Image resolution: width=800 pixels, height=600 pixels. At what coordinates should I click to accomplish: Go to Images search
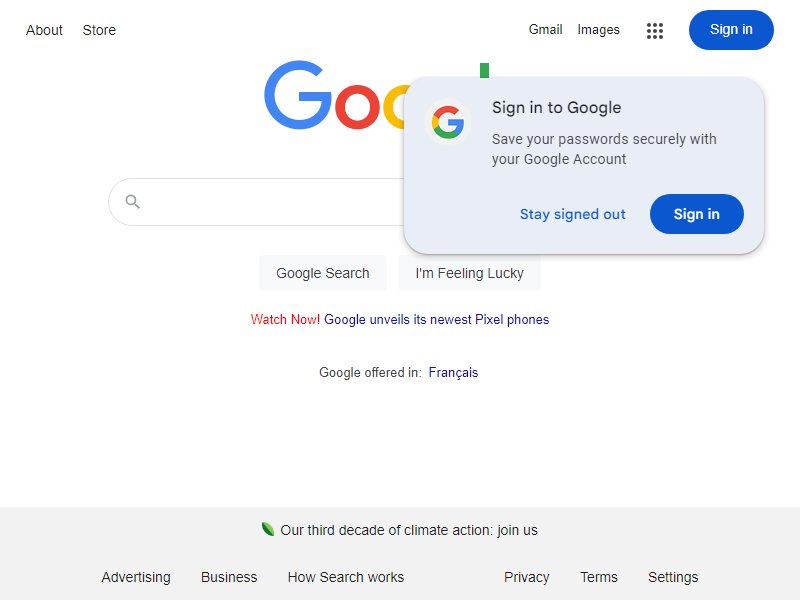tap(598, 30)
